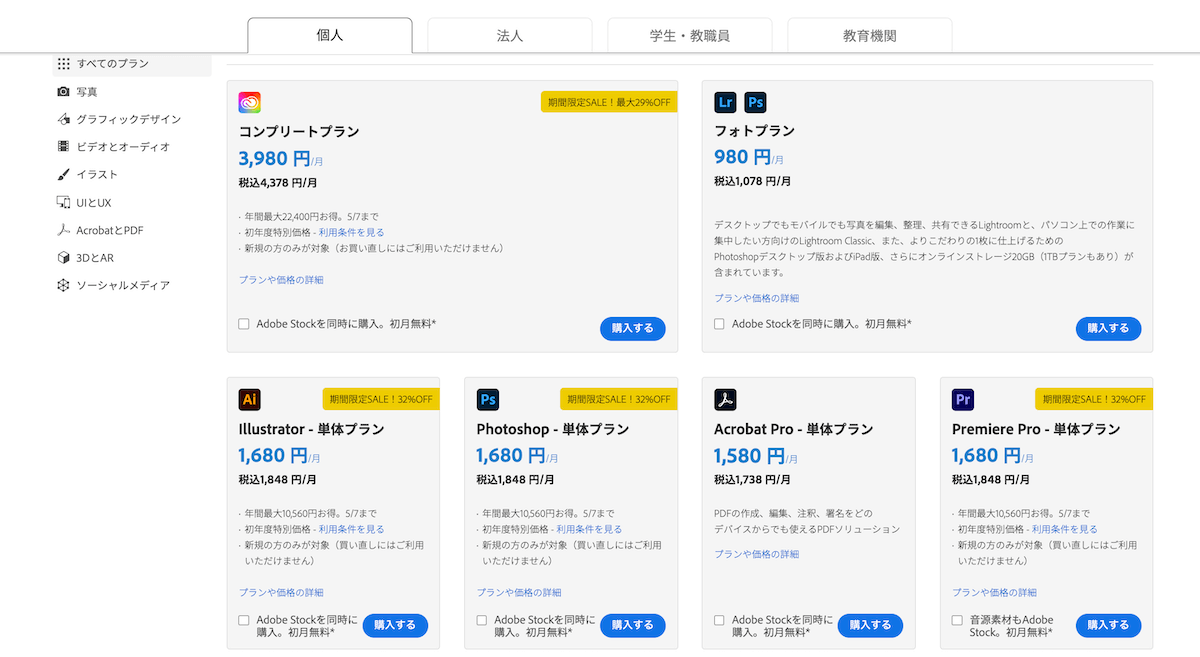Select グラフィックデザイン category

[x=129, y=119]
